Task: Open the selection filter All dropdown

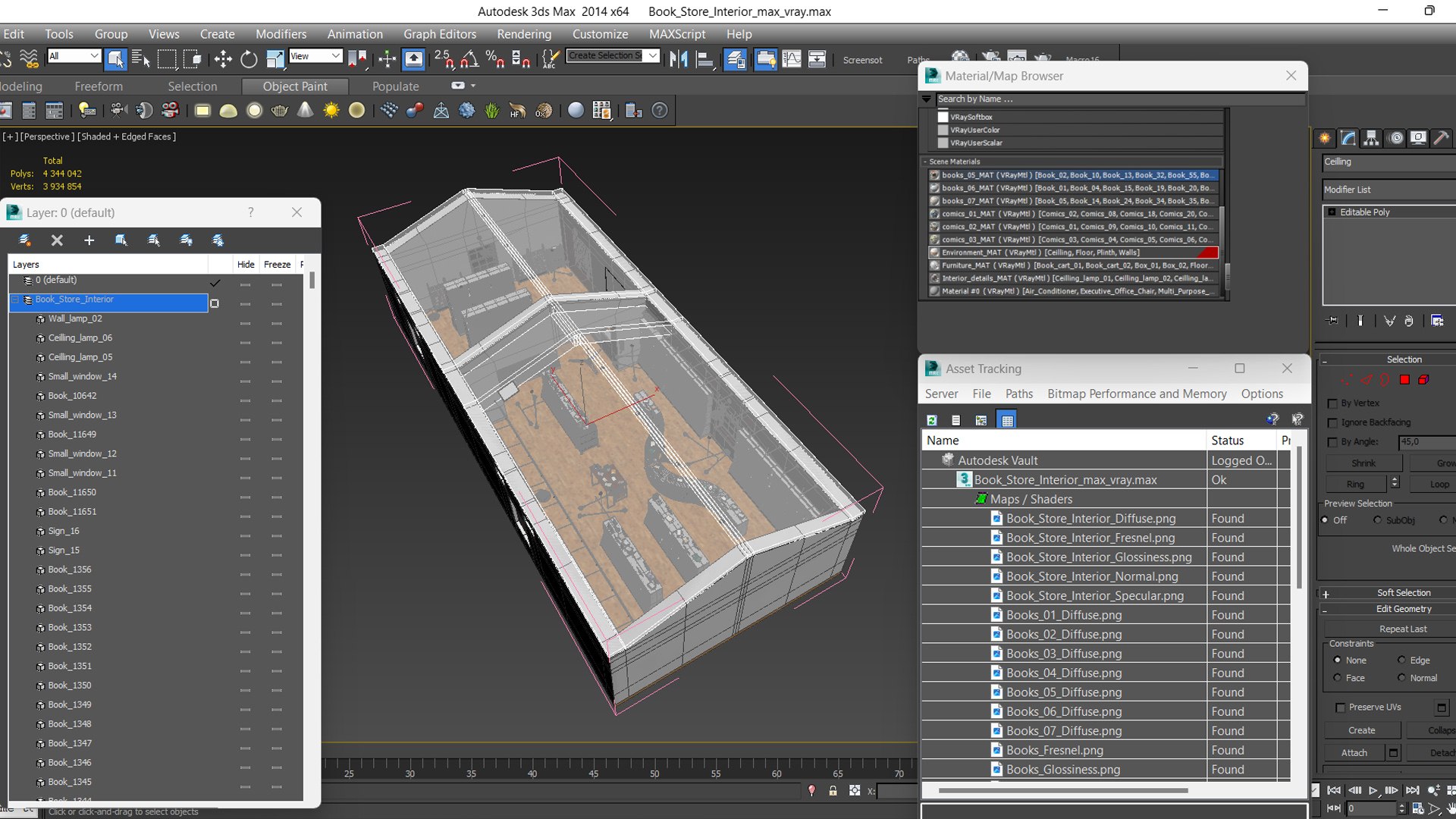Action: [x=74, y=56]
